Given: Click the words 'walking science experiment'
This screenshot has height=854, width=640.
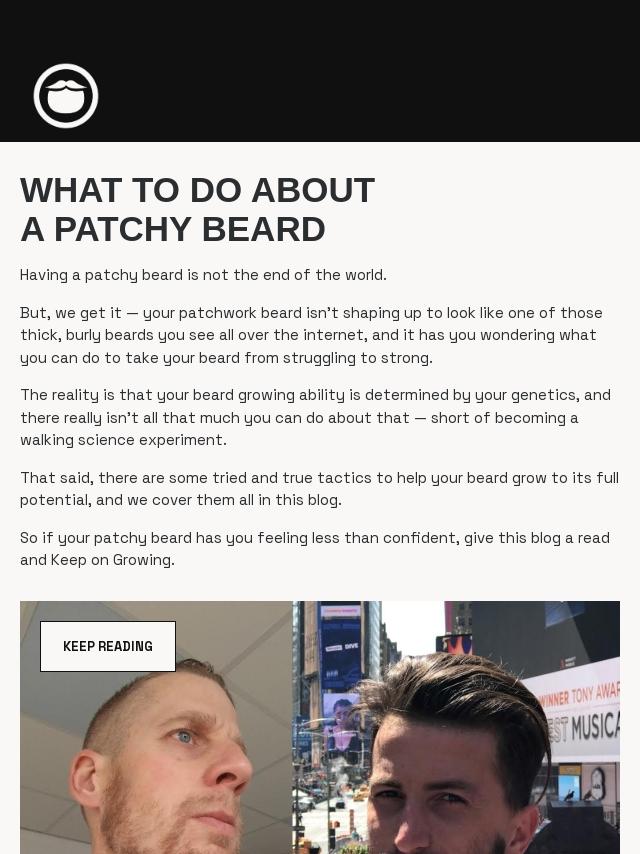Looking at the screenshot, I should coord(123,440).
